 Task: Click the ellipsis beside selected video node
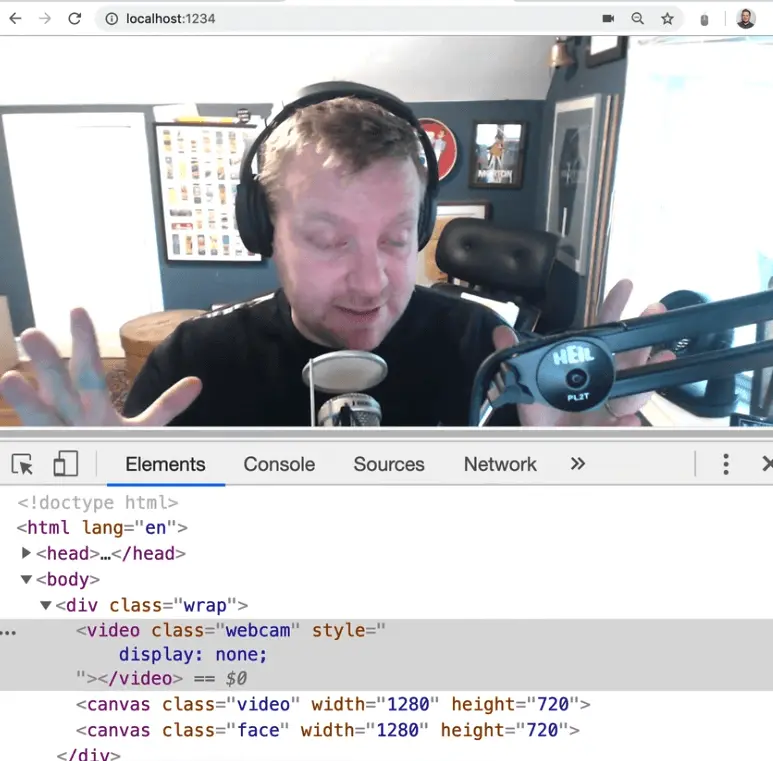point(9,632)
